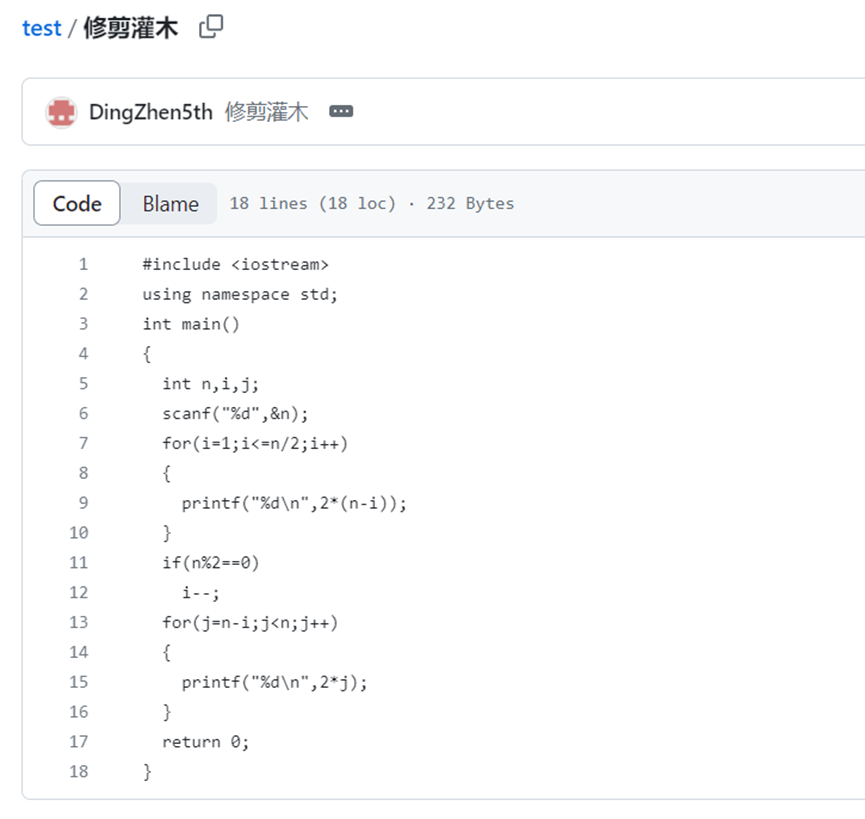The height and width of the screenshot is (819, 865).
Task: Select line number 3 of the code
Action: coord(83,324)
